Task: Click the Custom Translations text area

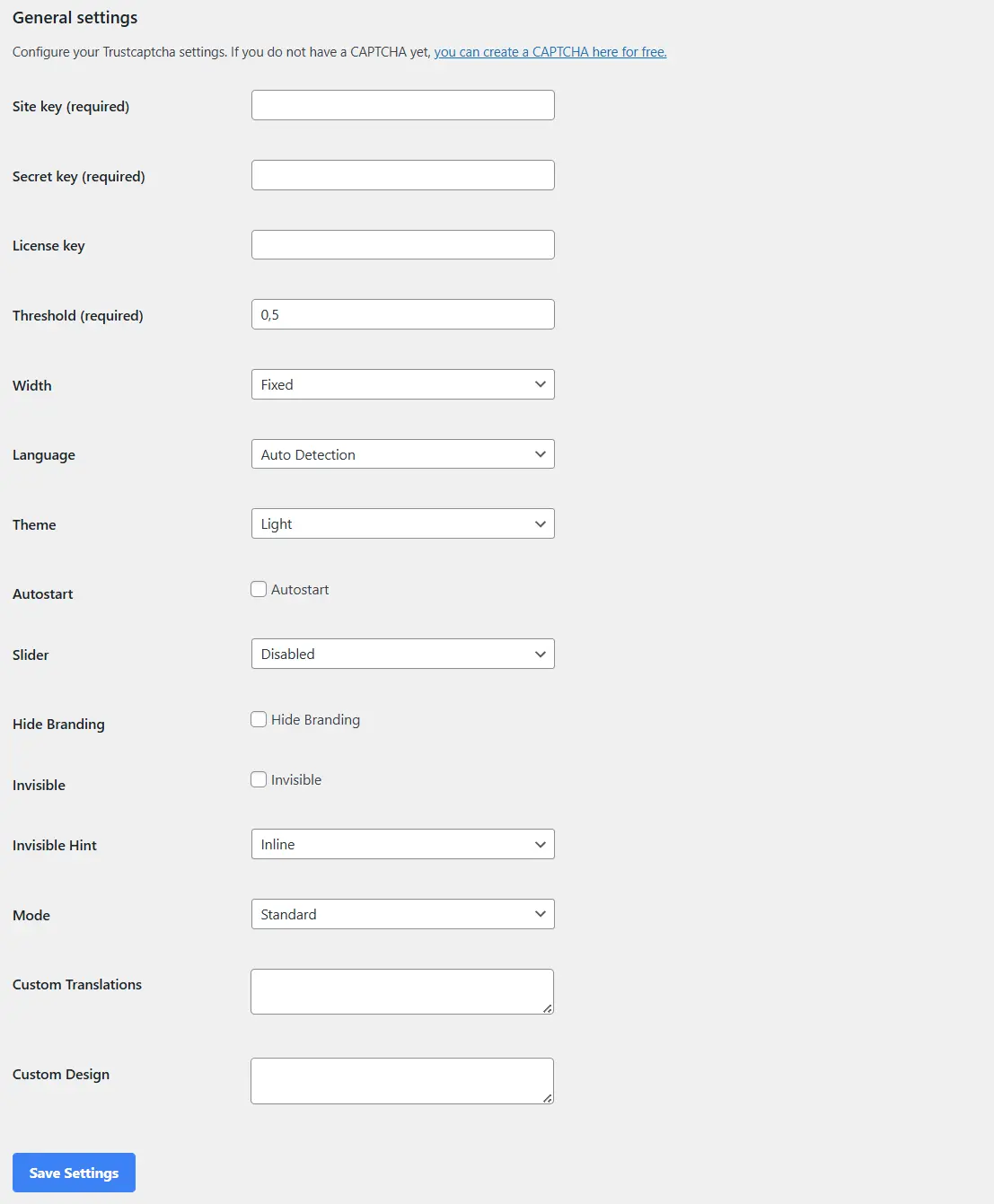Action: (x=401, y=990)
